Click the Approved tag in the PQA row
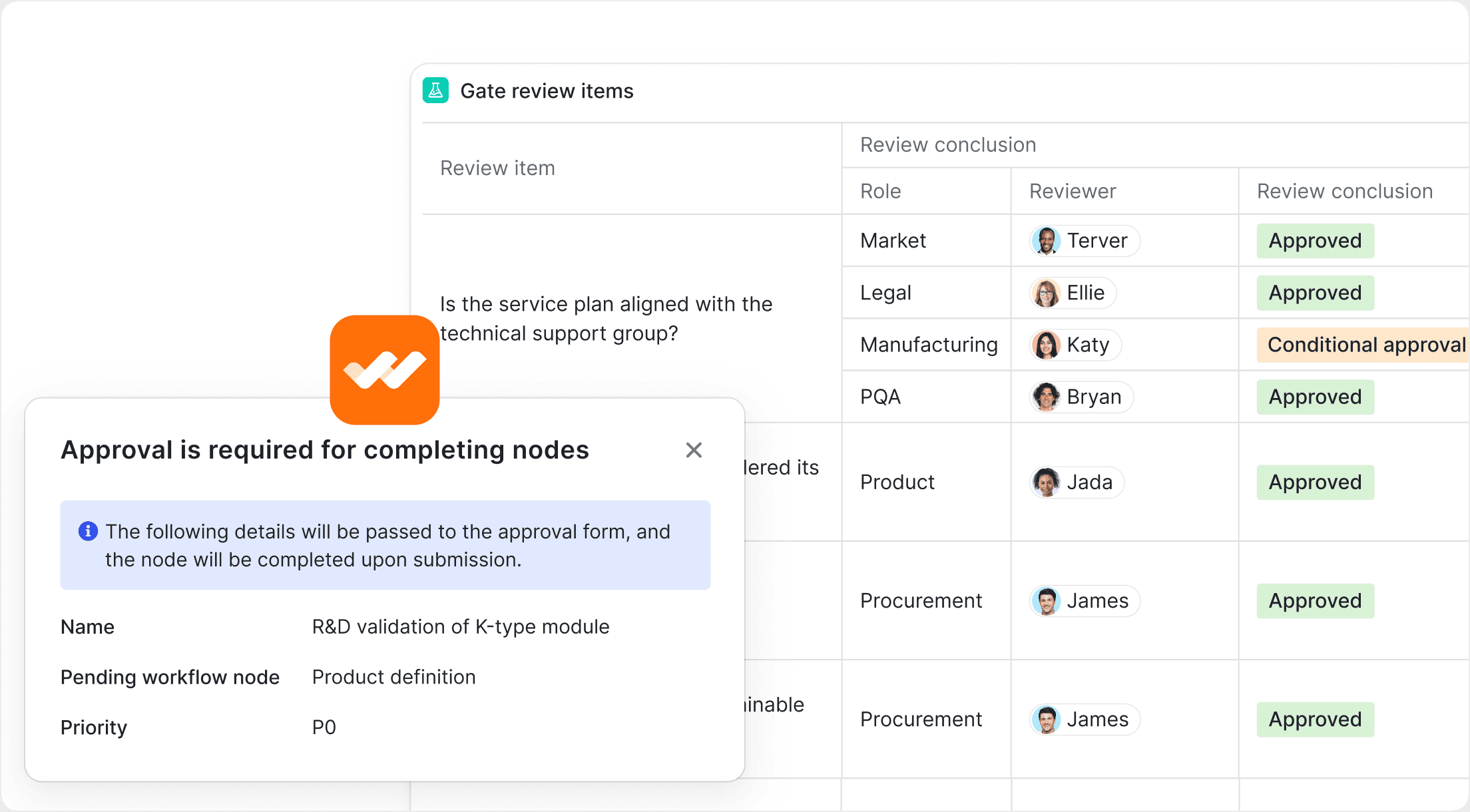Image resolution: width=1470 pixels, height=812 pixels. pos(1315,397)
